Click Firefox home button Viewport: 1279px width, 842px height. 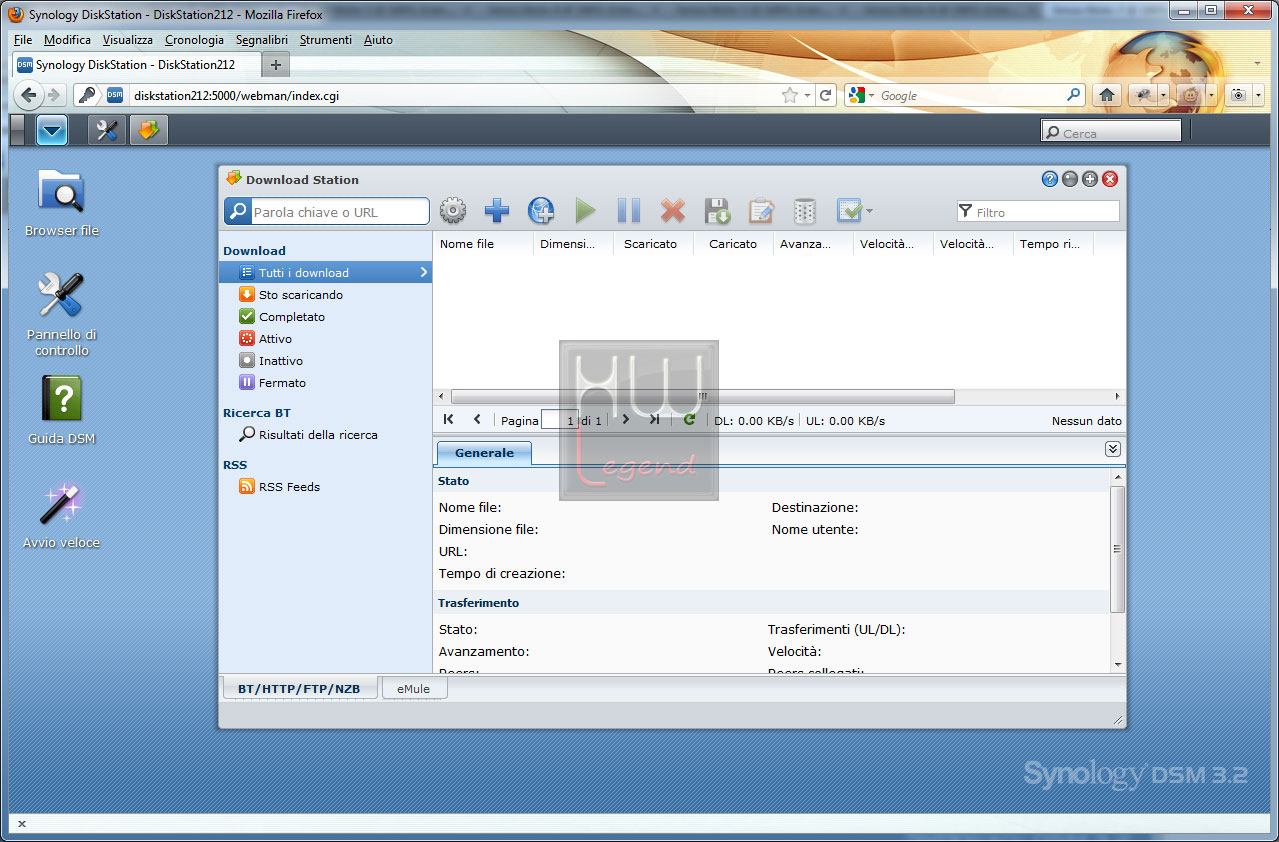[x=1107, y=95]
